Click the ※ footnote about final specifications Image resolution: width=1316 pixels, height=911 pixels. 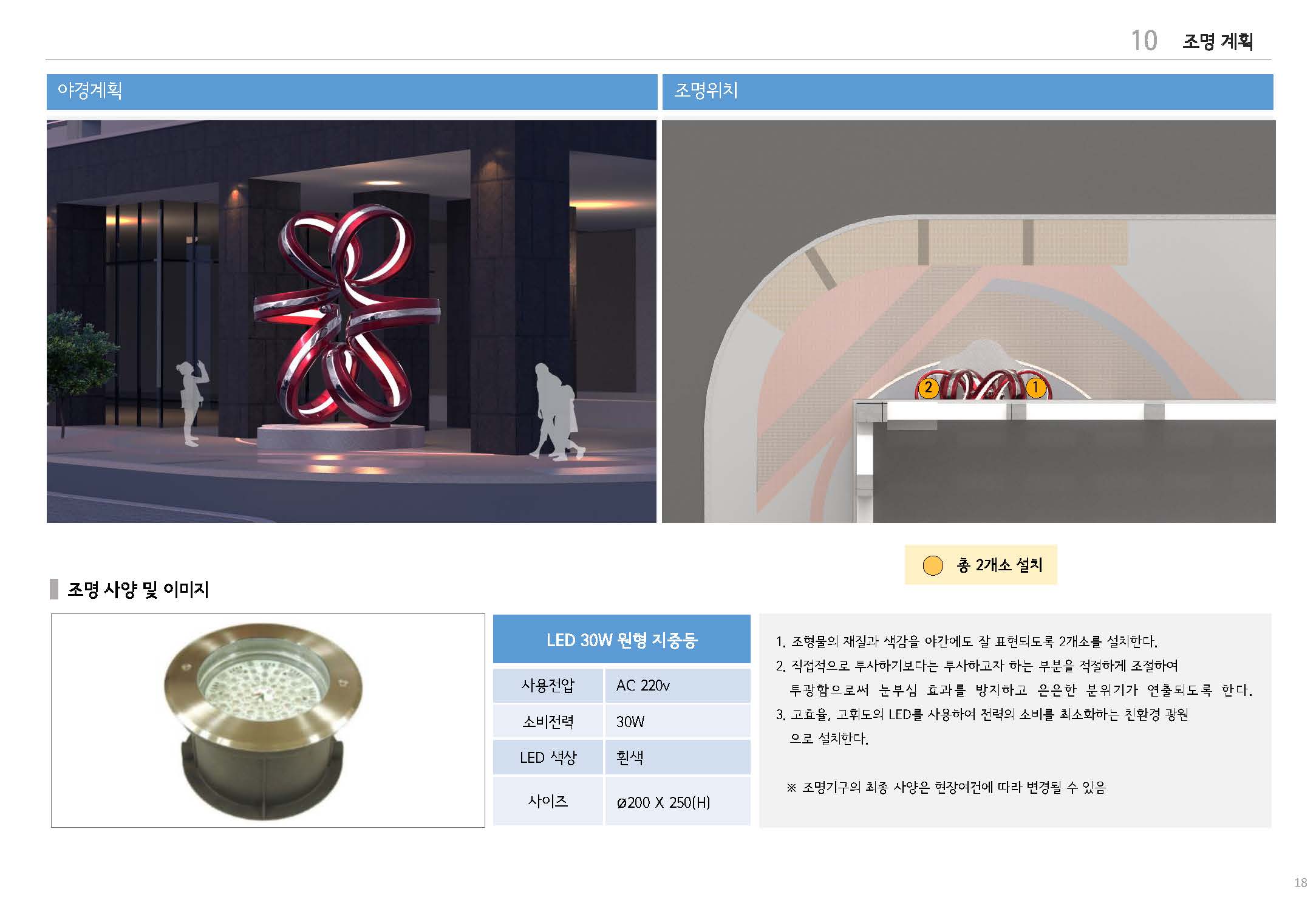946,788
